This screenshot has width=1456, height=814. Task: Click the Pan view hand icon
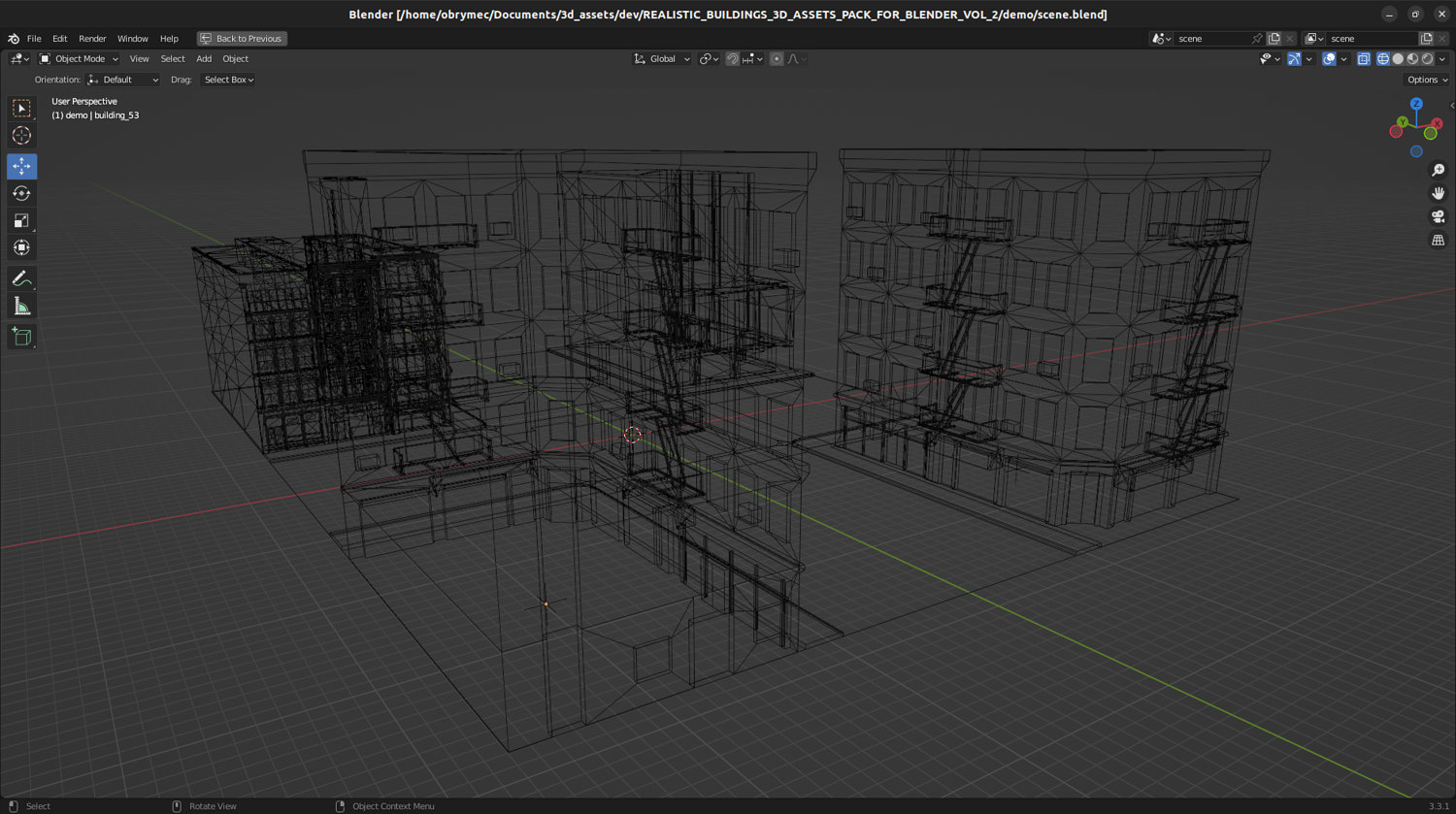[x=1439, y=193]
